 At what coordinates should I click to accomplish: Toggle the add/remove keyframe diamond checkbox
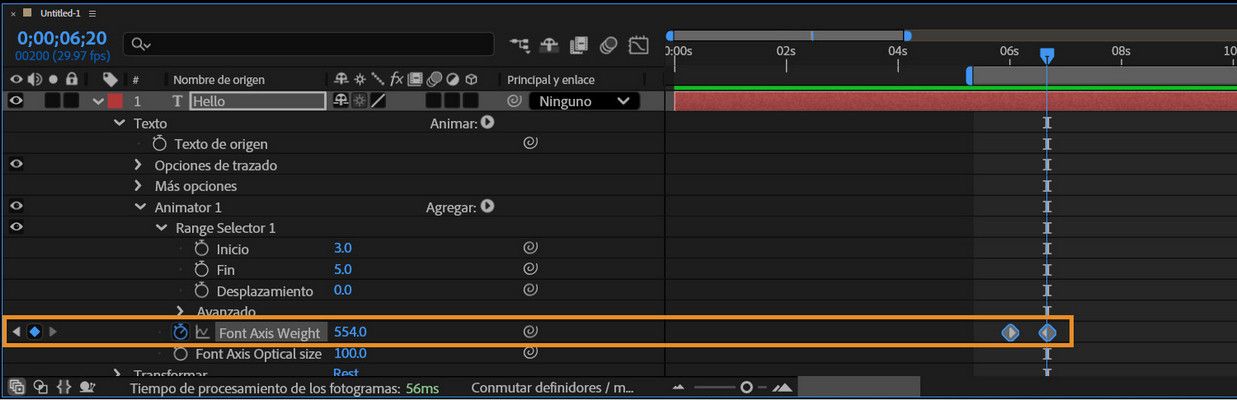pyautogui.click(x=34, y=332)
